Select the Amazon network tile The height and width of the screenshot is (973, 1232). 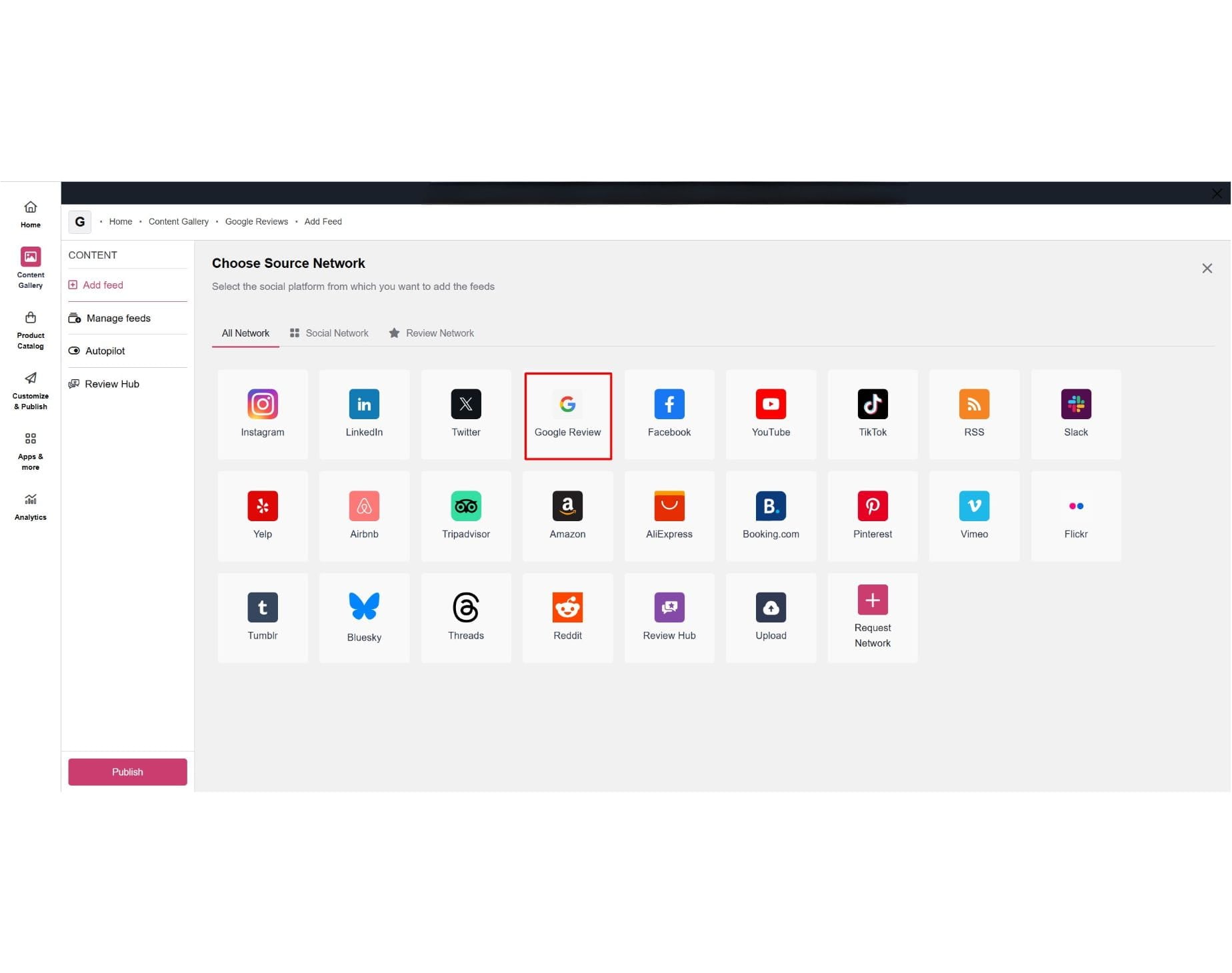(x=567, y=516)
